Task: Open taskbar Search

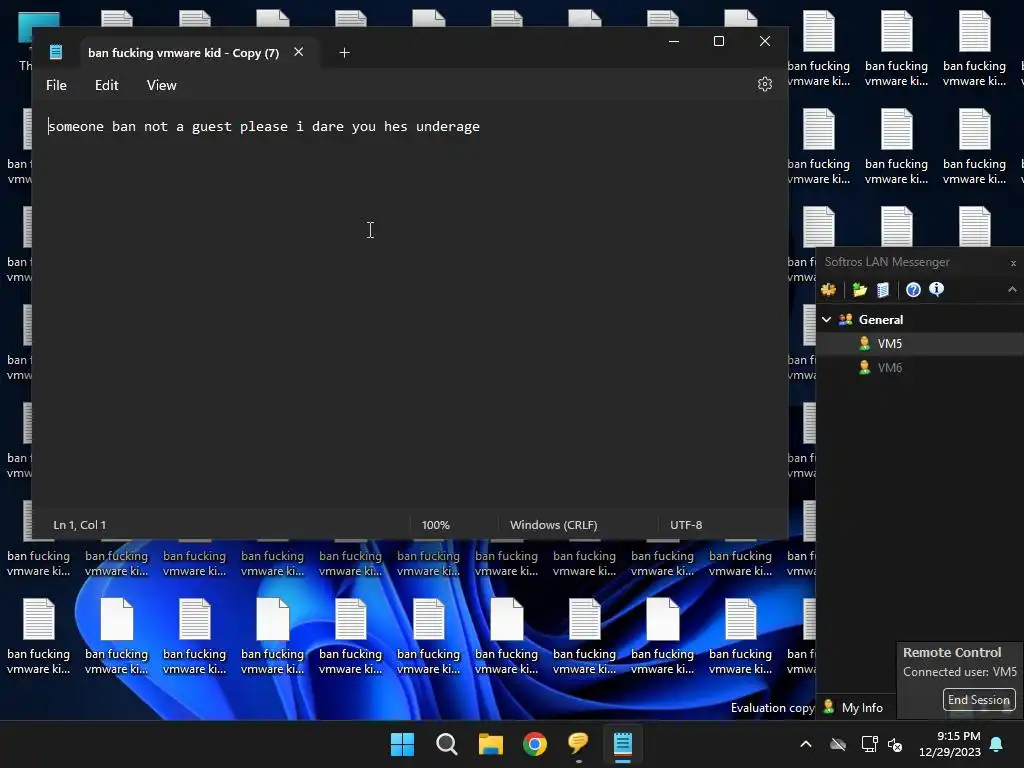Action: (x=447, y=744)
